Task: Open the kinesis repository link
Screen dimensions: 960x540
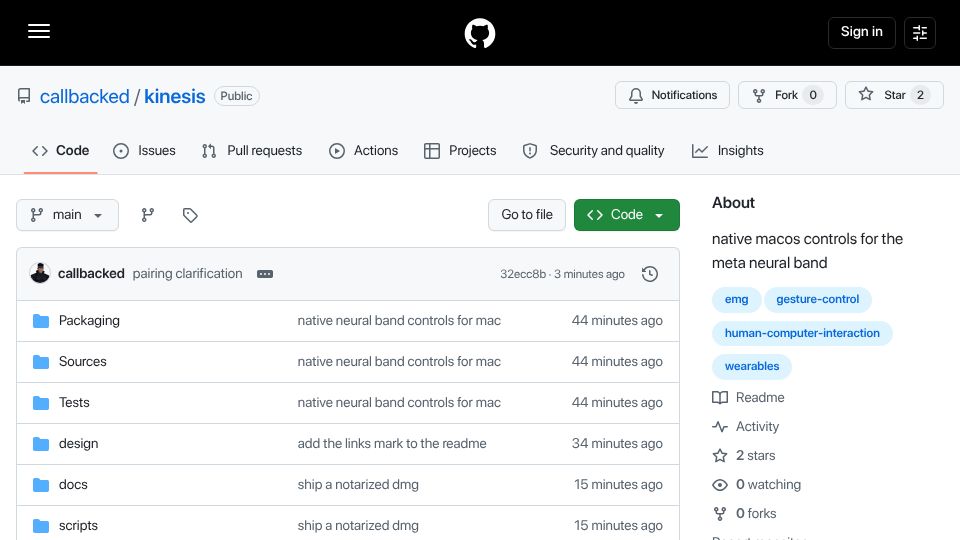Action: [x=174, y=96]
